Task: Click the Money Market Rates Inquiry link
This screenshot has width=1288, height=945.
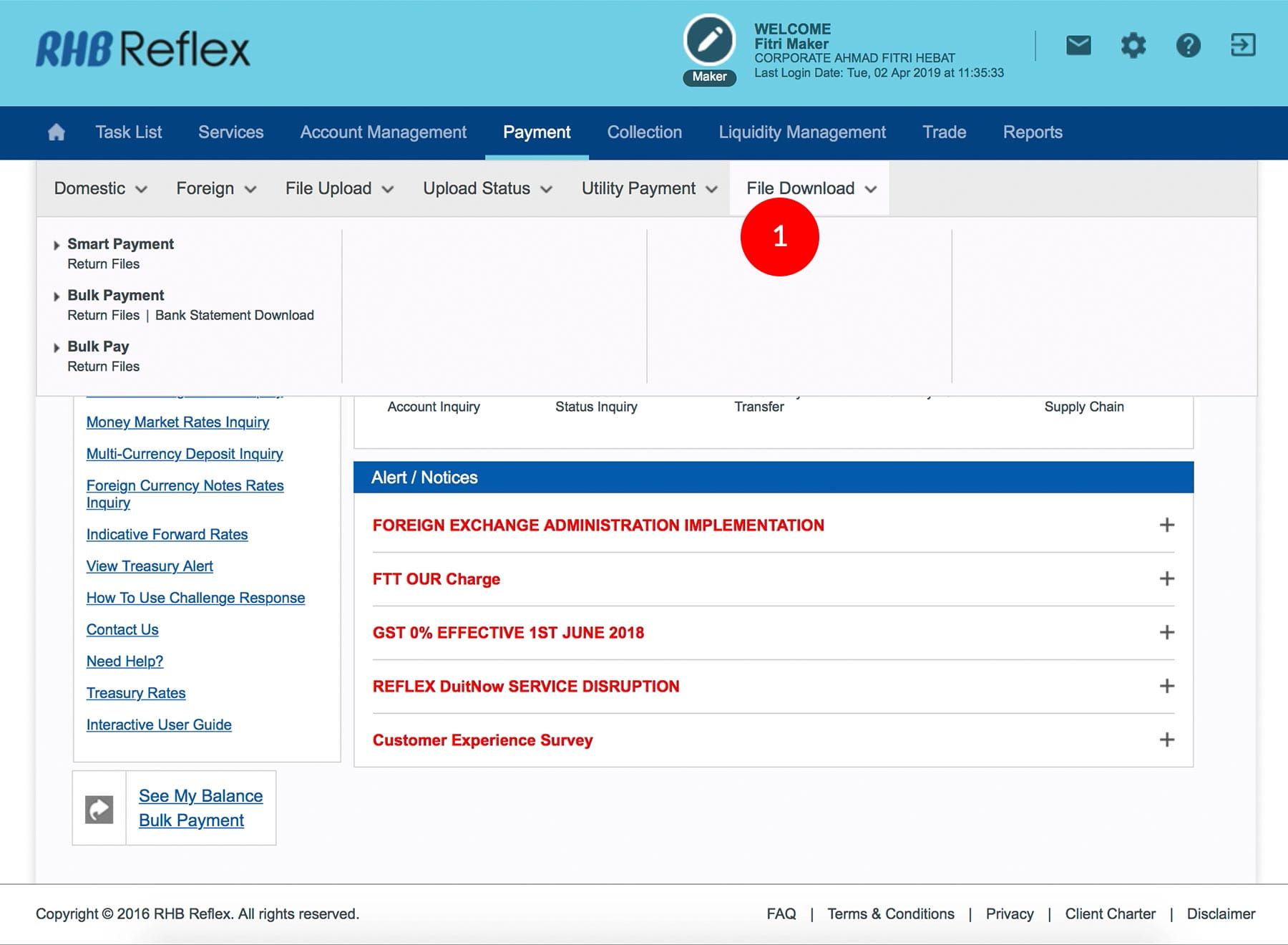Action: coord(177,422)
